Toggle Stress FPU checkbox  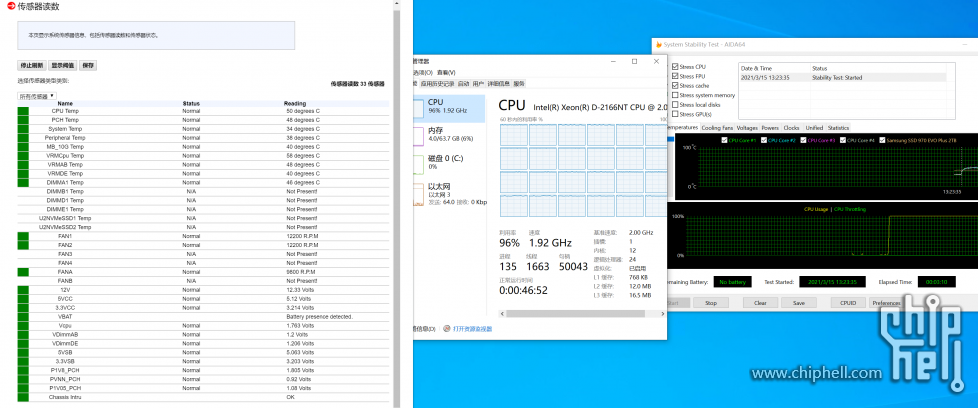(675, 76)
